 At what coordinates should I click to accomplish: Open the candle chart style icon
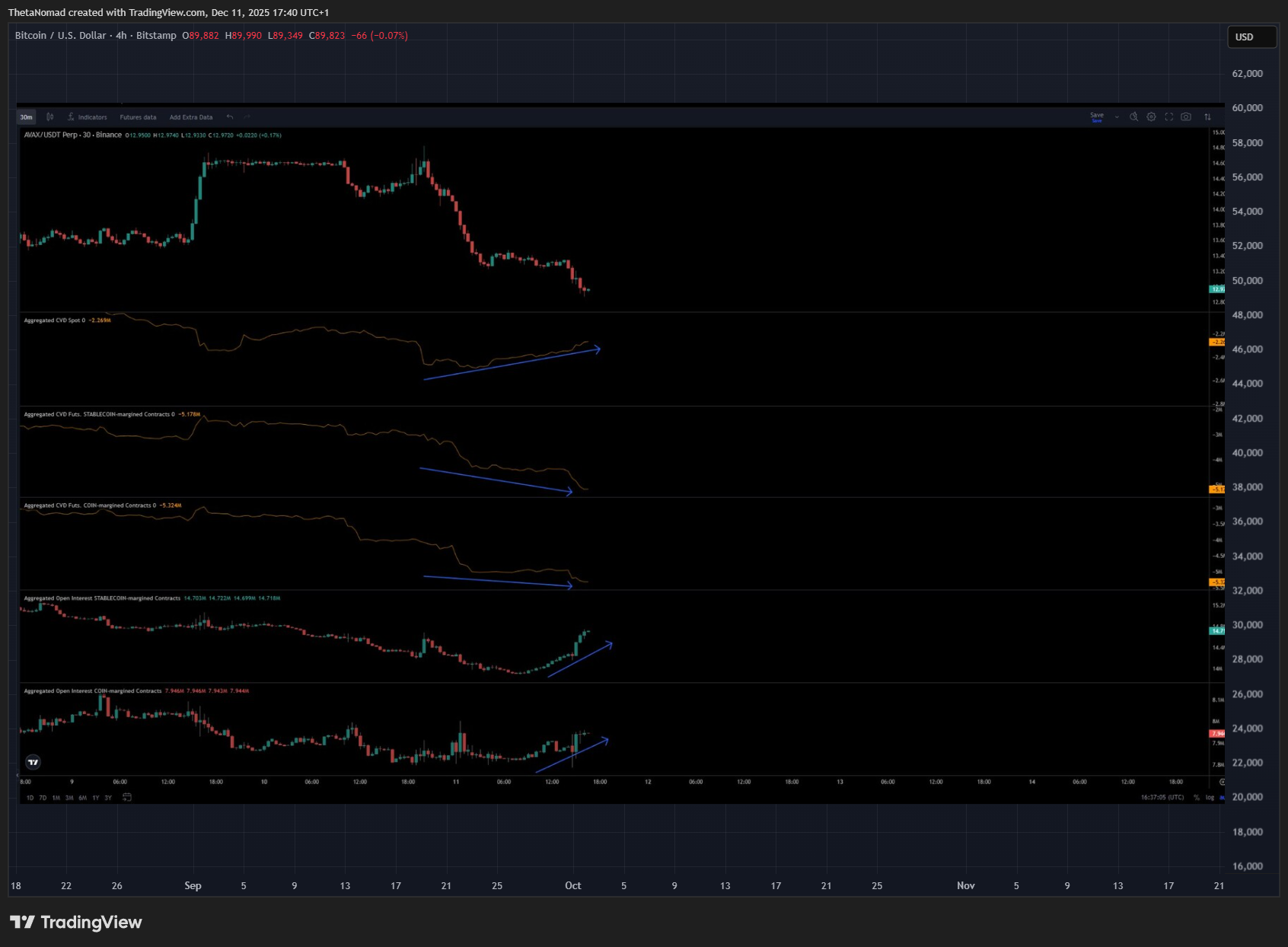[x=49, y=117]
